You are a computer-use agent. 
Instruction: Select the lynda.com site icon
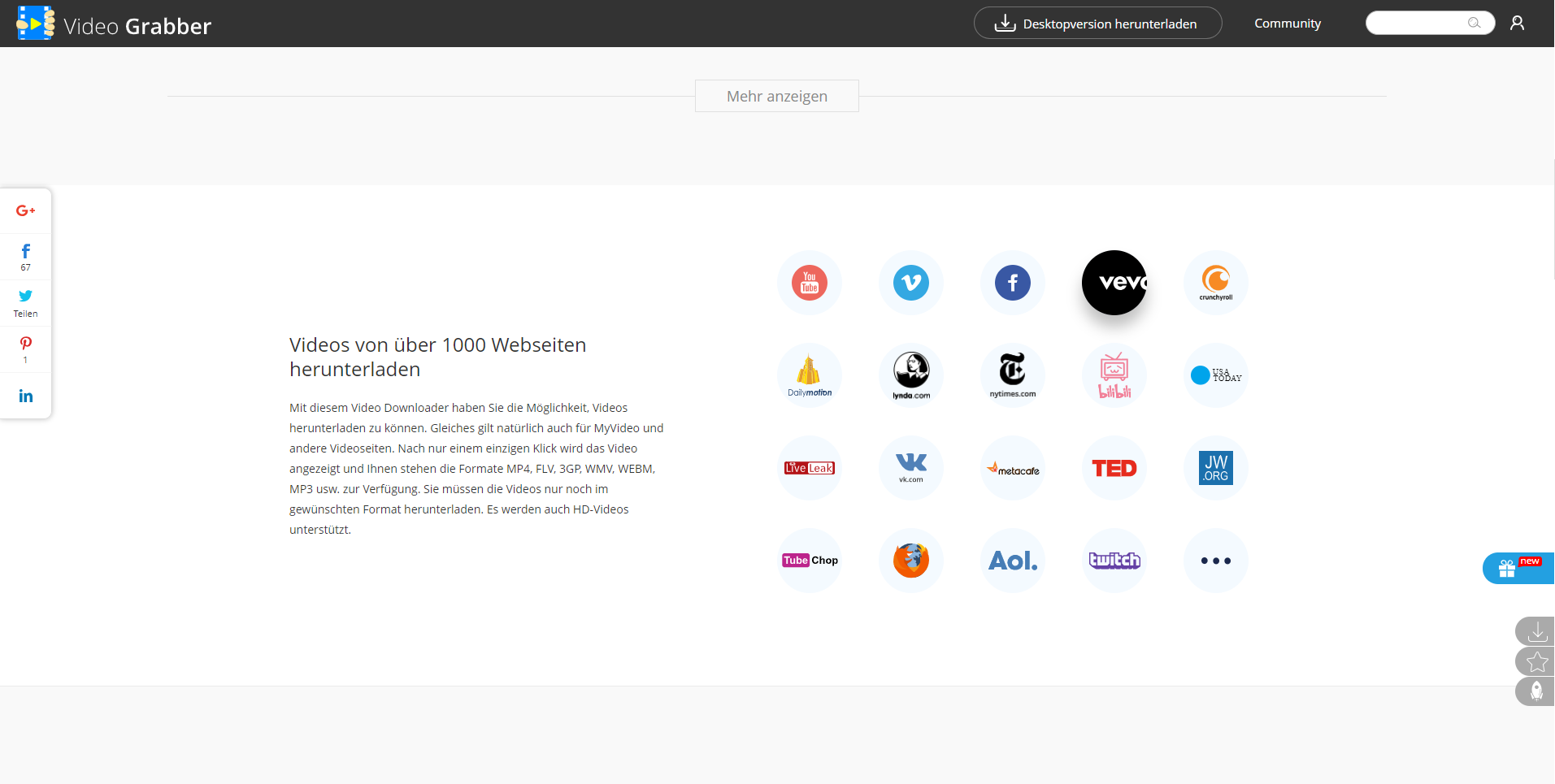click(x=911, y=375)
